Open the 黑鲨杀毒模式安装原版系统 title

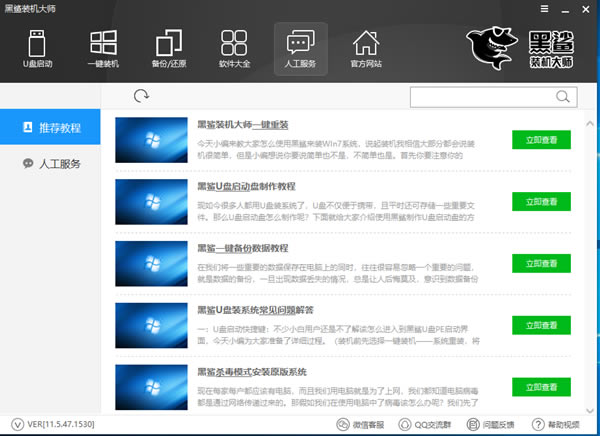click(x=252, y=372)
